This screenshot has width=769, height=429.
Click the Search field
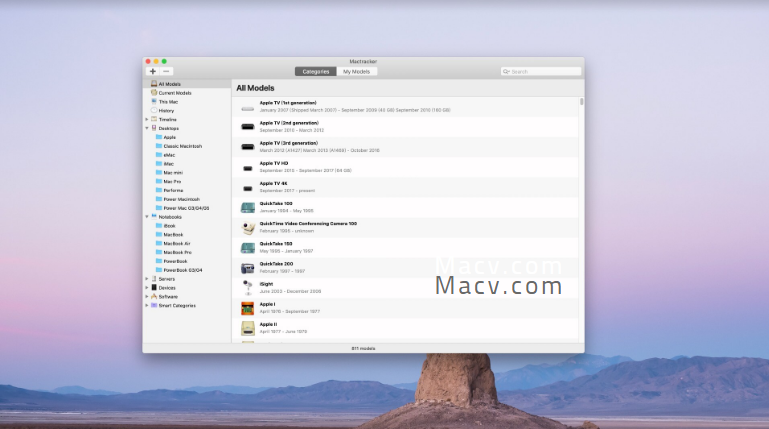[541, 72]
